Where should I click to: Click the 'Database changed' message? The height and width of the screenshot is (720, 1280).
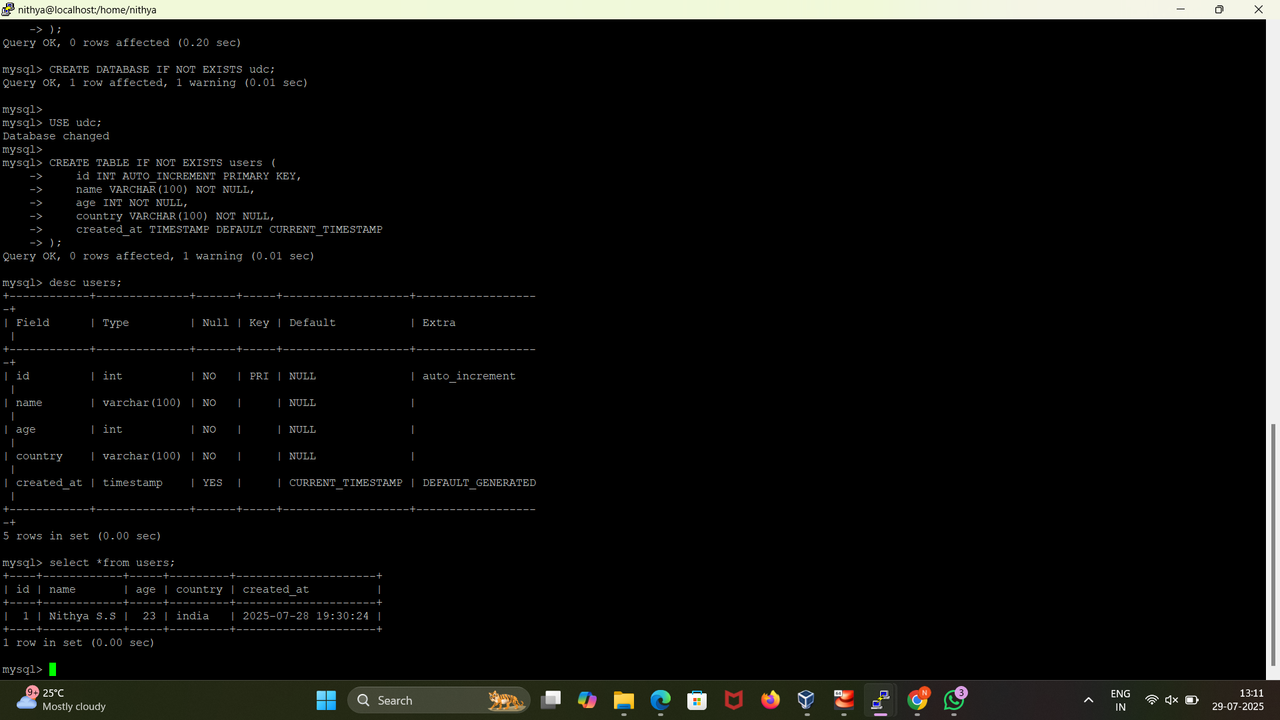tap(56, 136)
